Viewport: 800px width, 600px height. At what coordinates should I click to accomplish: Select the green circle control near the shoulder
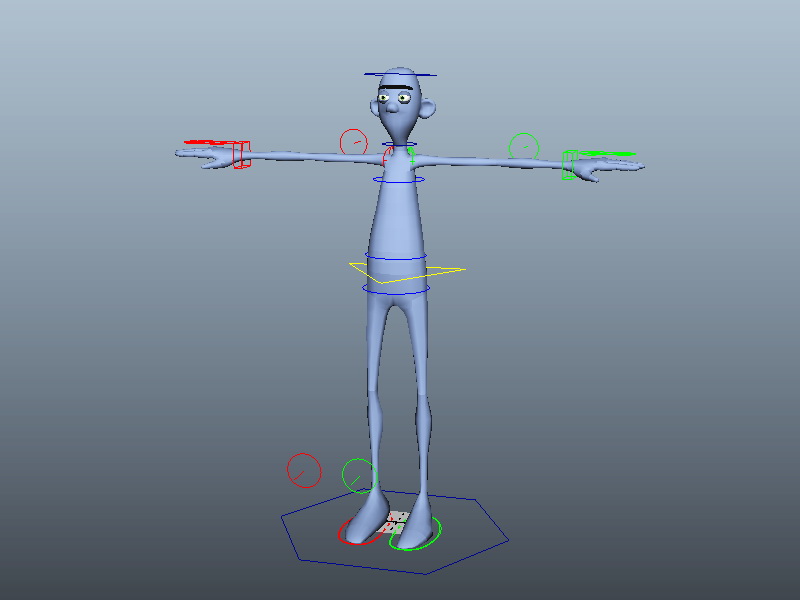pyautogui.click(x=524, y=146)
